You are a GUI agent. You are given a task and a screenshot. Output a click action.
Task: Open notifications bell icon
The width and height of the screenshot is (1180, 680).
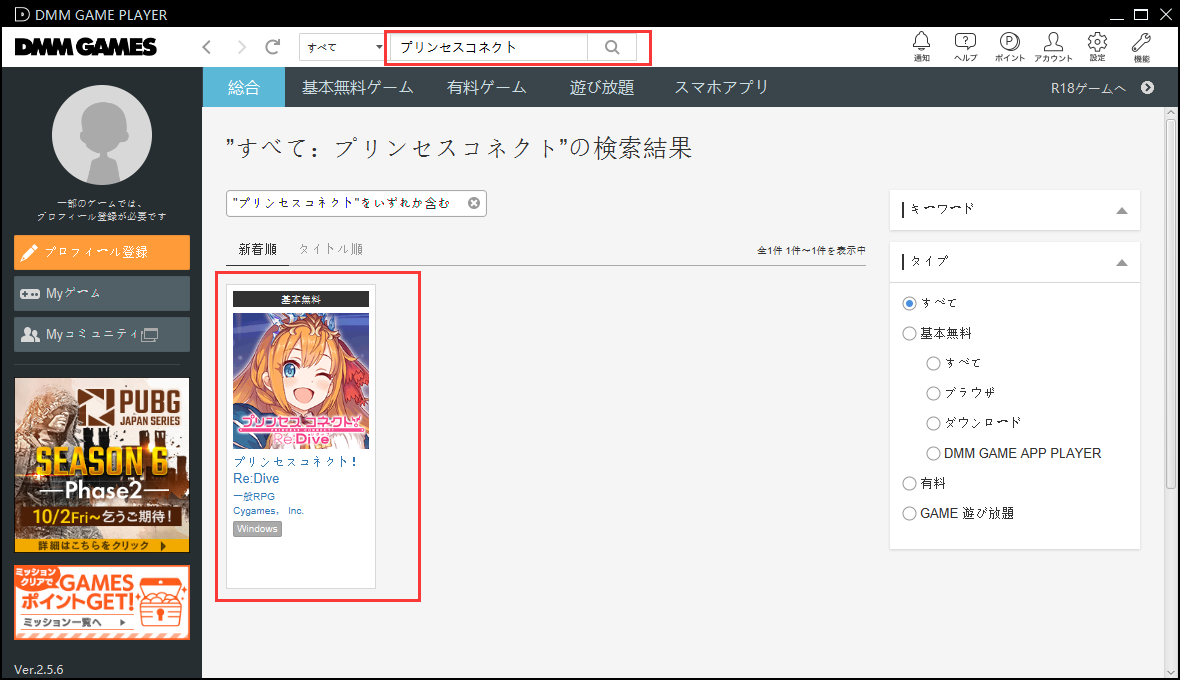tap(921, 46)
